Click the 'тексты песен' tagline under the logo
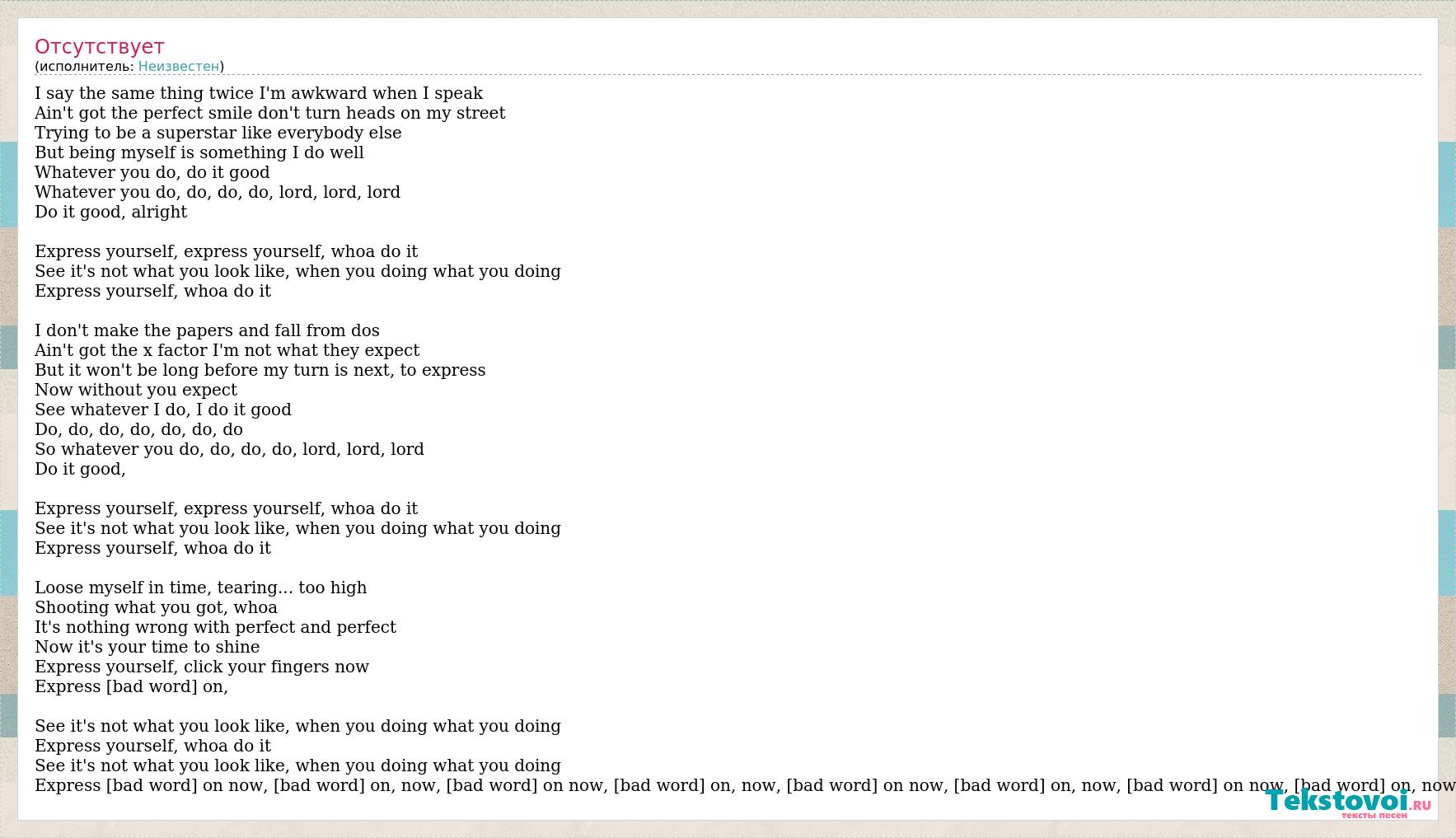1456x838 pixels. (1374, 815)
